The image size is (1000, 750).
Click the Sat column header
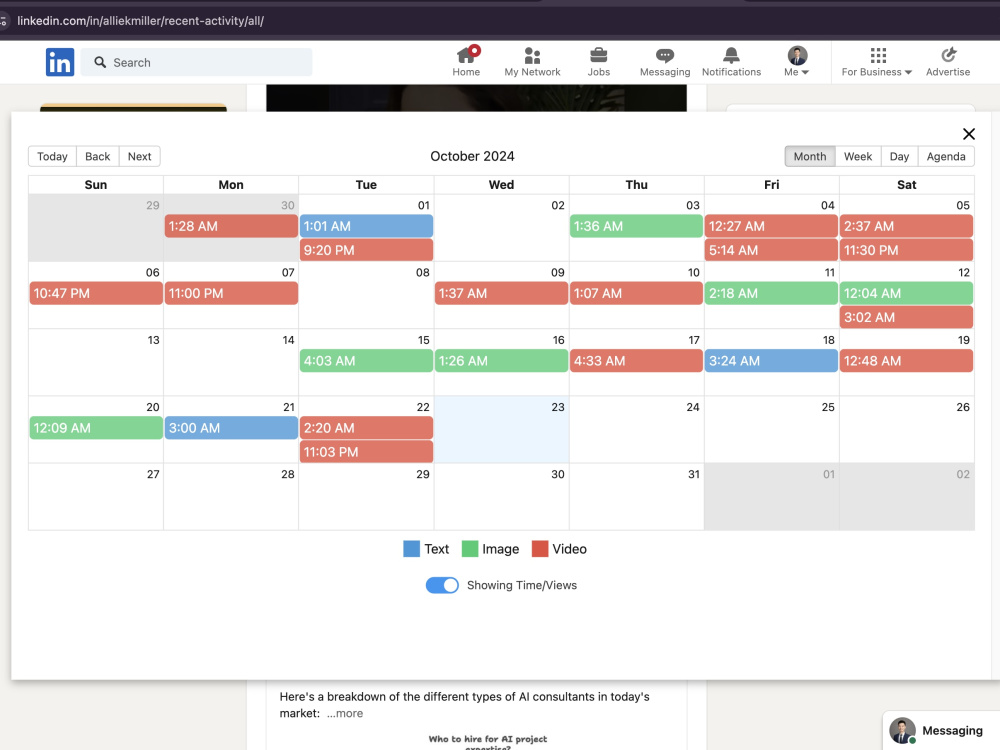tap(906, 185)
